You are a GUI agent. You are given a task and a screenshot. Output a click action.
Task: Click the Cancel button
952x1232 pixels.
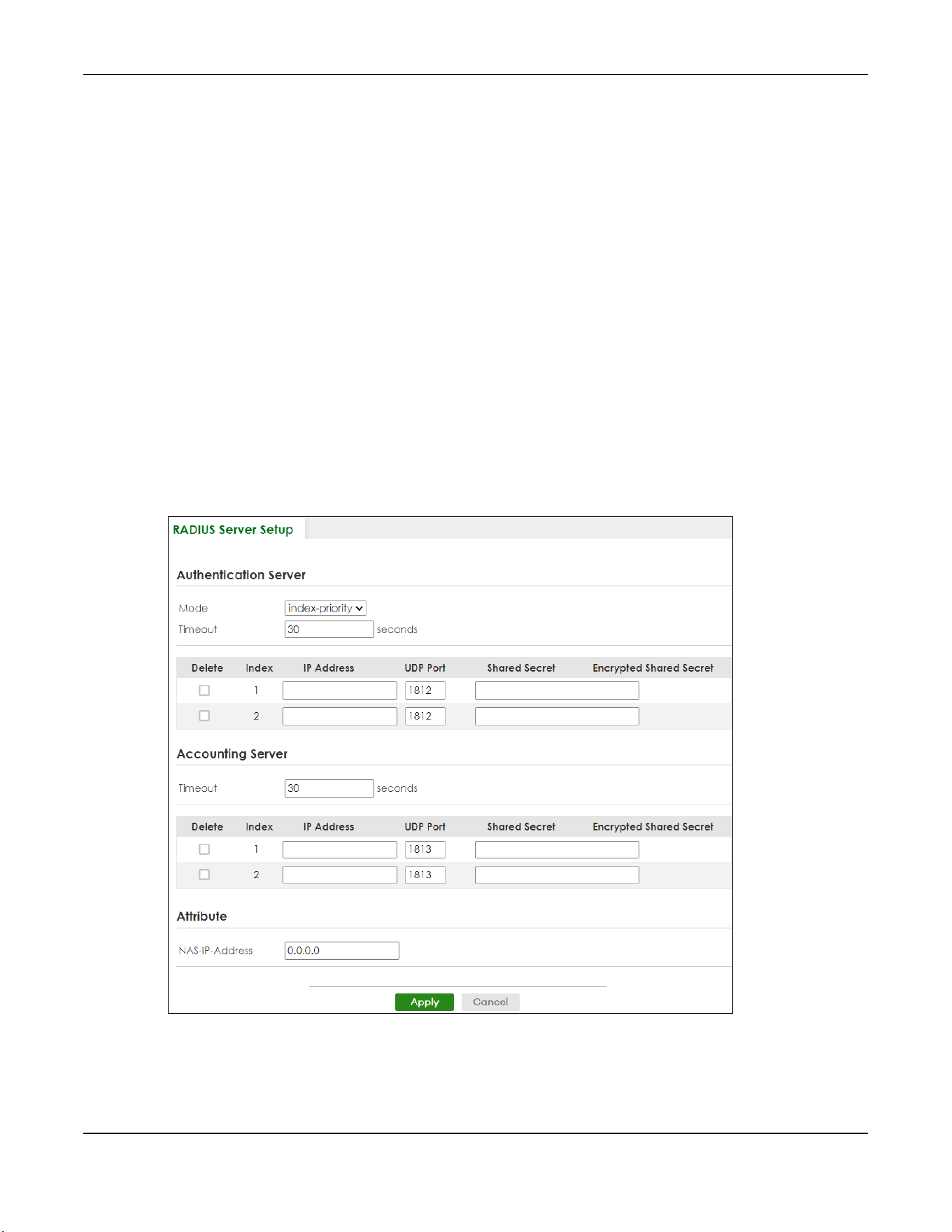tap(490, 1002)
